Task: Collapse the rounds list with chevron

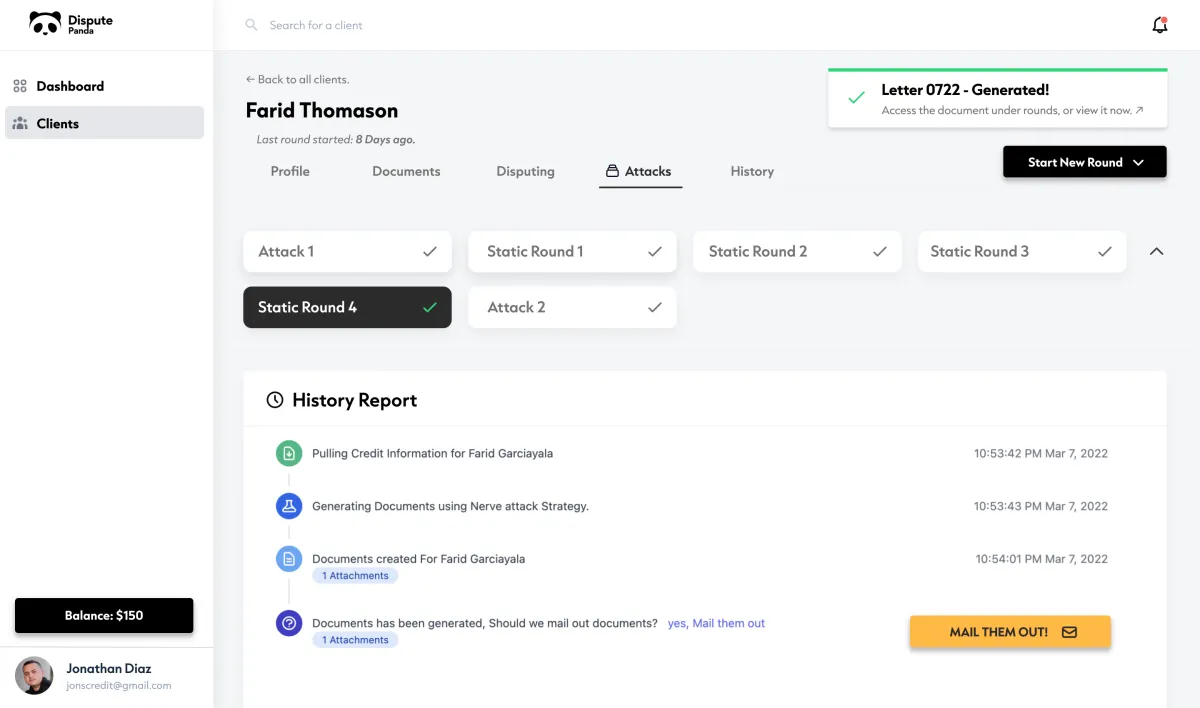Action: tap(1157, 252)
